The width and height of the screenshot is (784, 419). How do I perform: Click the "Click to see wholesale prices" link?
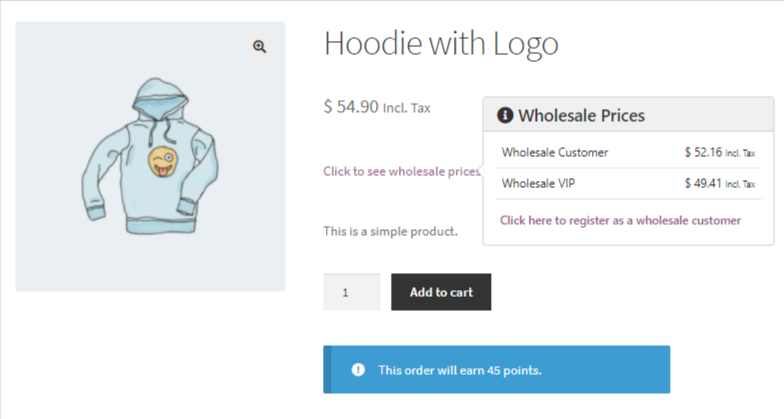(402, 171)
